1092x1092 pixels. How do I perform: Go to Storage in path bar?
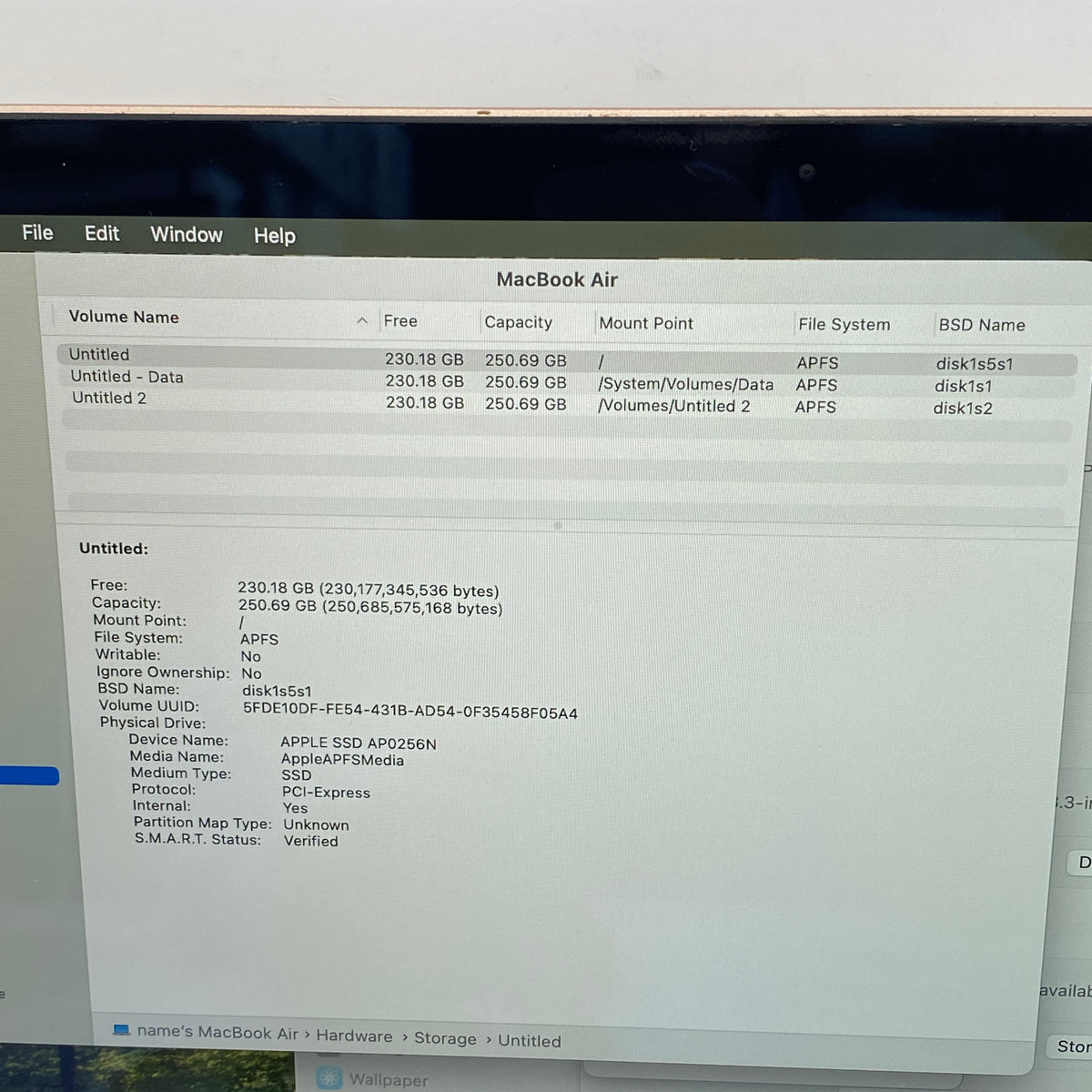pyautogui.click(x=445, y=1038)
